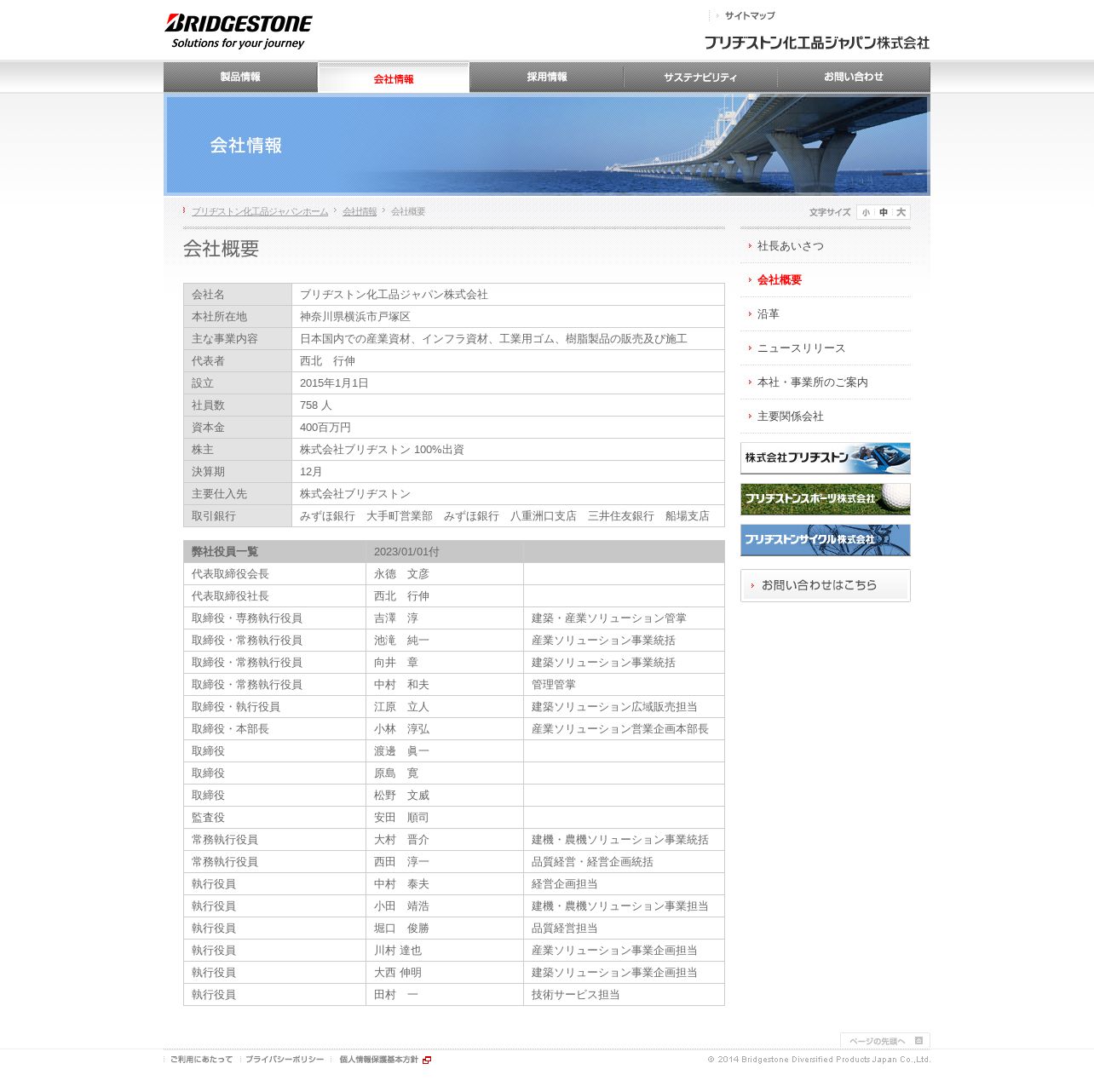The width and height of the screenshot is (1094, 1092).
Task: Open 本社・事業所のご案内 in side menu
Action: click(813, 382)
